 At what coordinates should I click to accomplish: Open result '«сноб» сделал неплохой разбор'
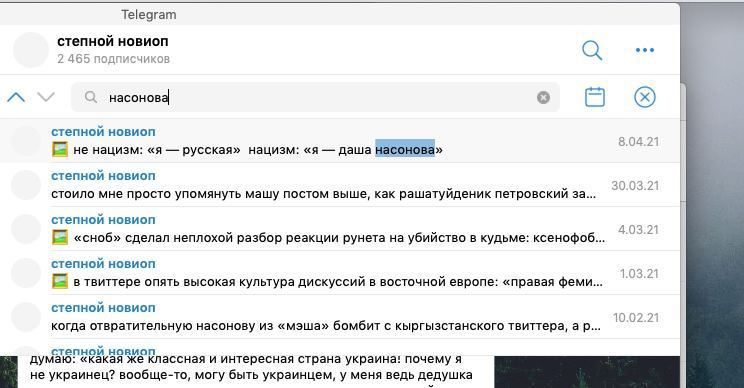point(340,229)
